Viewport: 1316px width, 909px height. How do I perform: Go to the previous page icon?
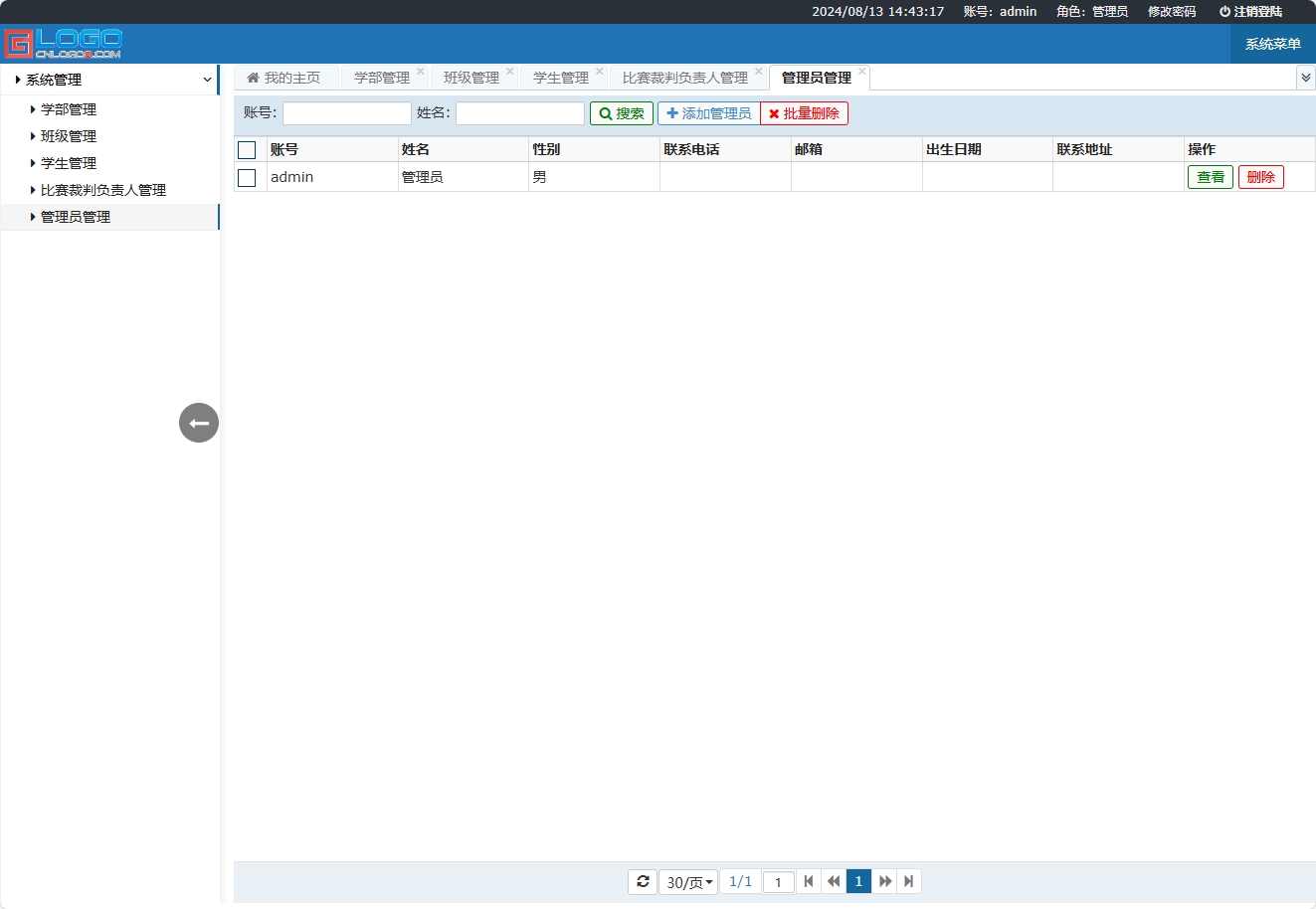point(834,881)
